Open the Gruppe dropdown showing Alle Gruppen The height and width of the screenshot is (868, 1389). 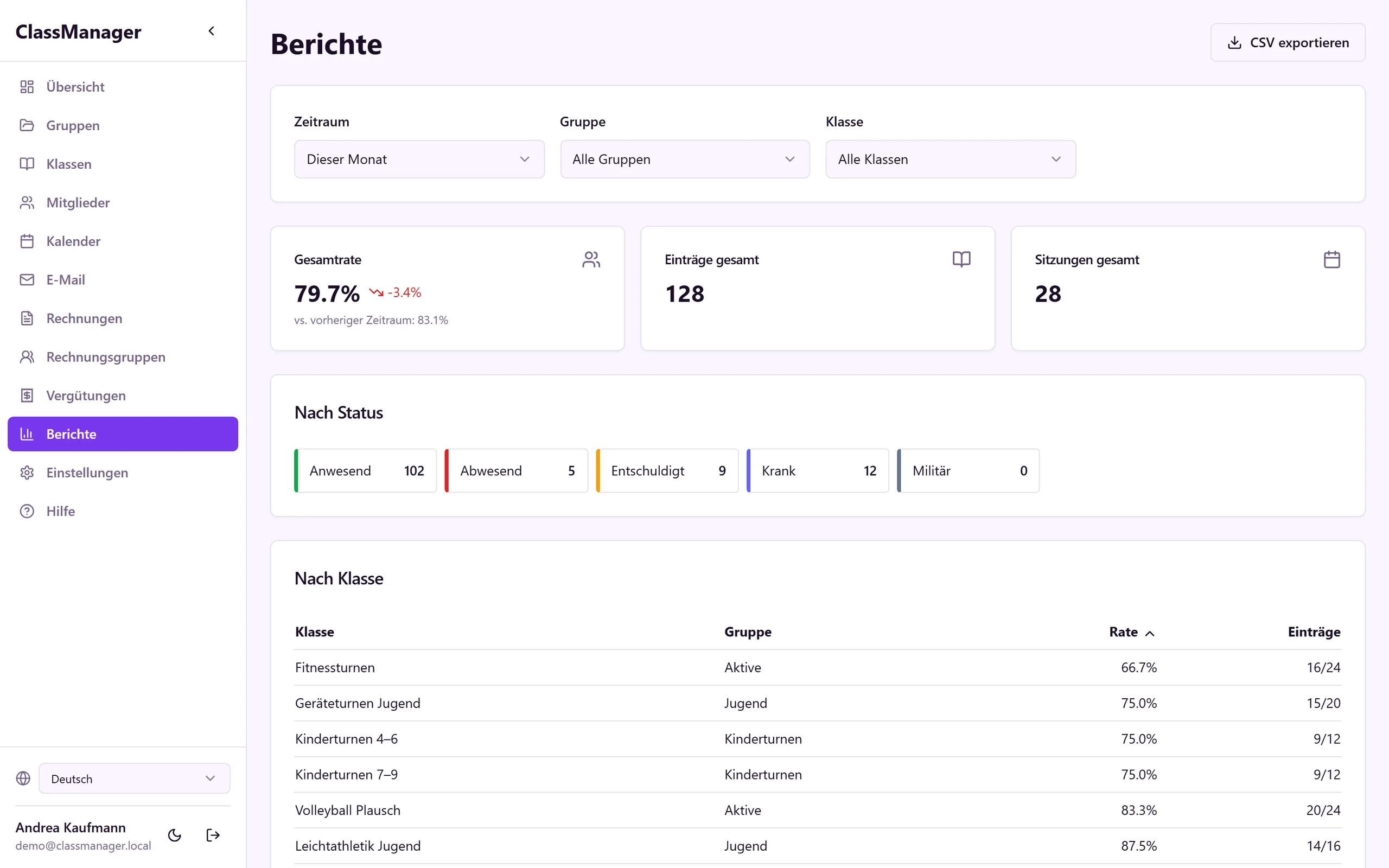point(685,159)
